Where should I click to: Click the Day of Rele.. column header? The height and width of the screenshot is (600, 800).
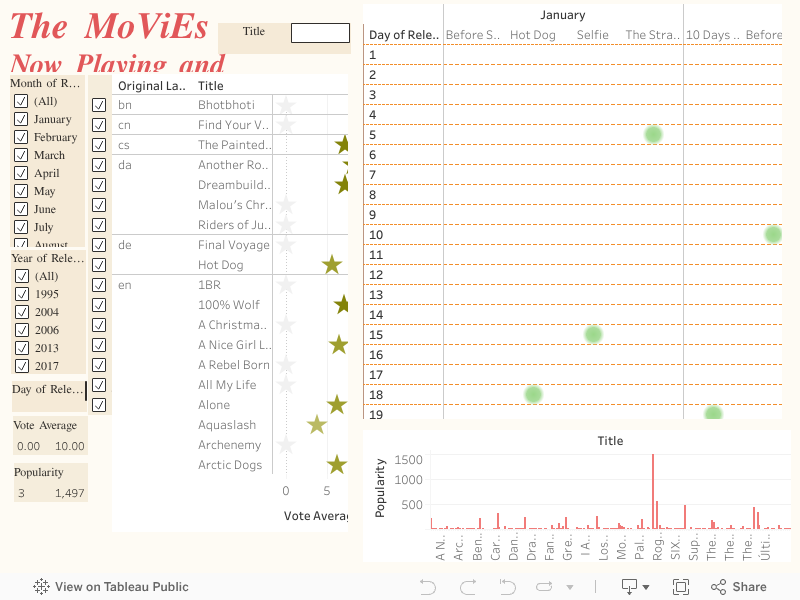point(404,35)
